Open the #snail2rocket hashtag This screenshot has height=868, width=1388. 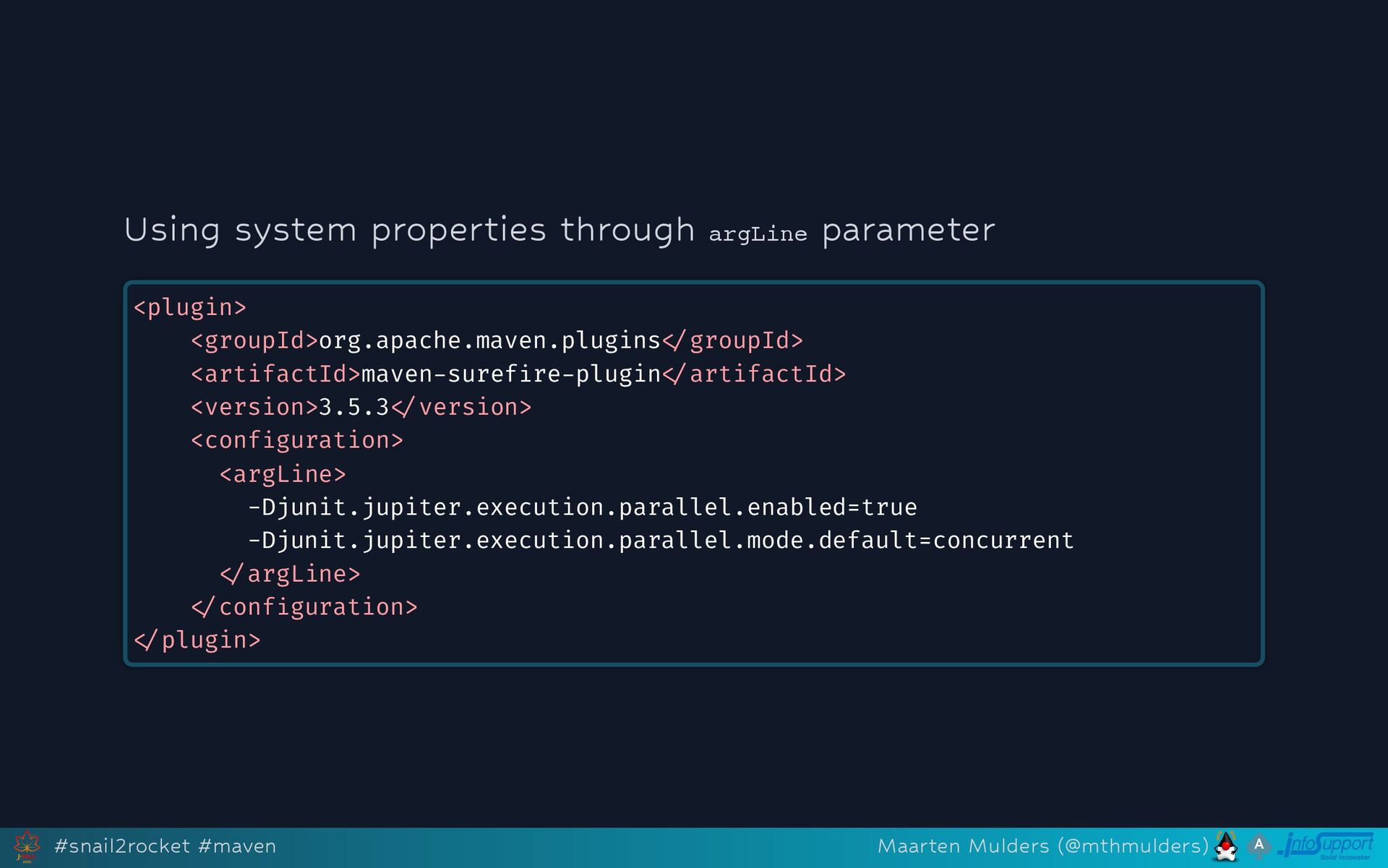(122, 846)
